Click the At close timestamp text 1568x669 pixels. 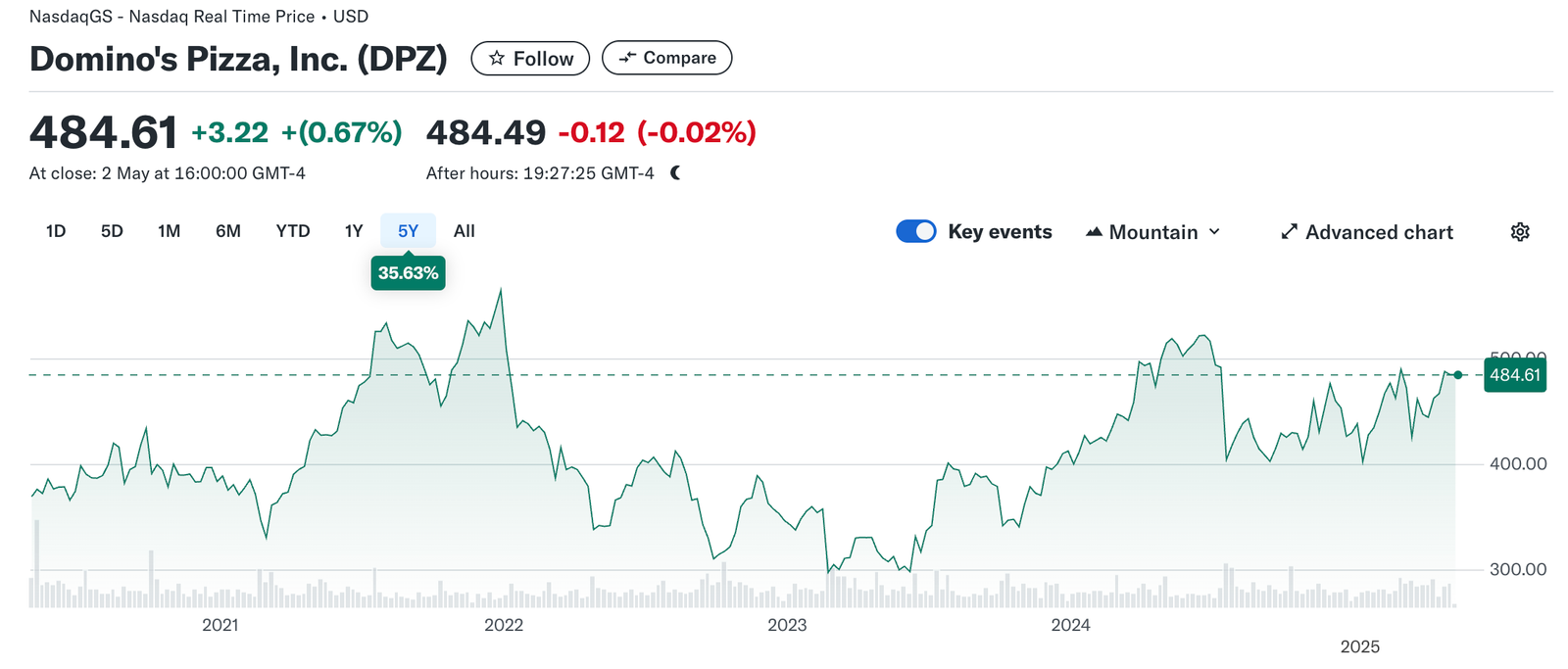point(168,173)
